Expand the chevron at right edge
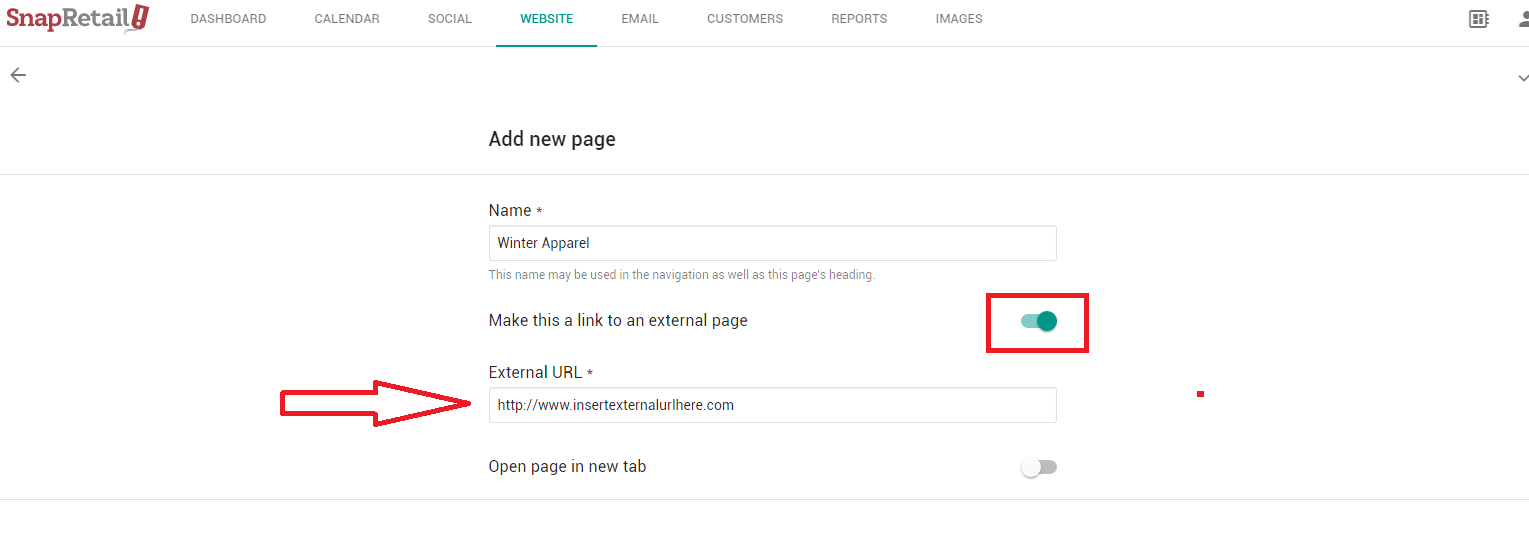1529x545 pixels. pyautogui.click(x=1522, y=78)
